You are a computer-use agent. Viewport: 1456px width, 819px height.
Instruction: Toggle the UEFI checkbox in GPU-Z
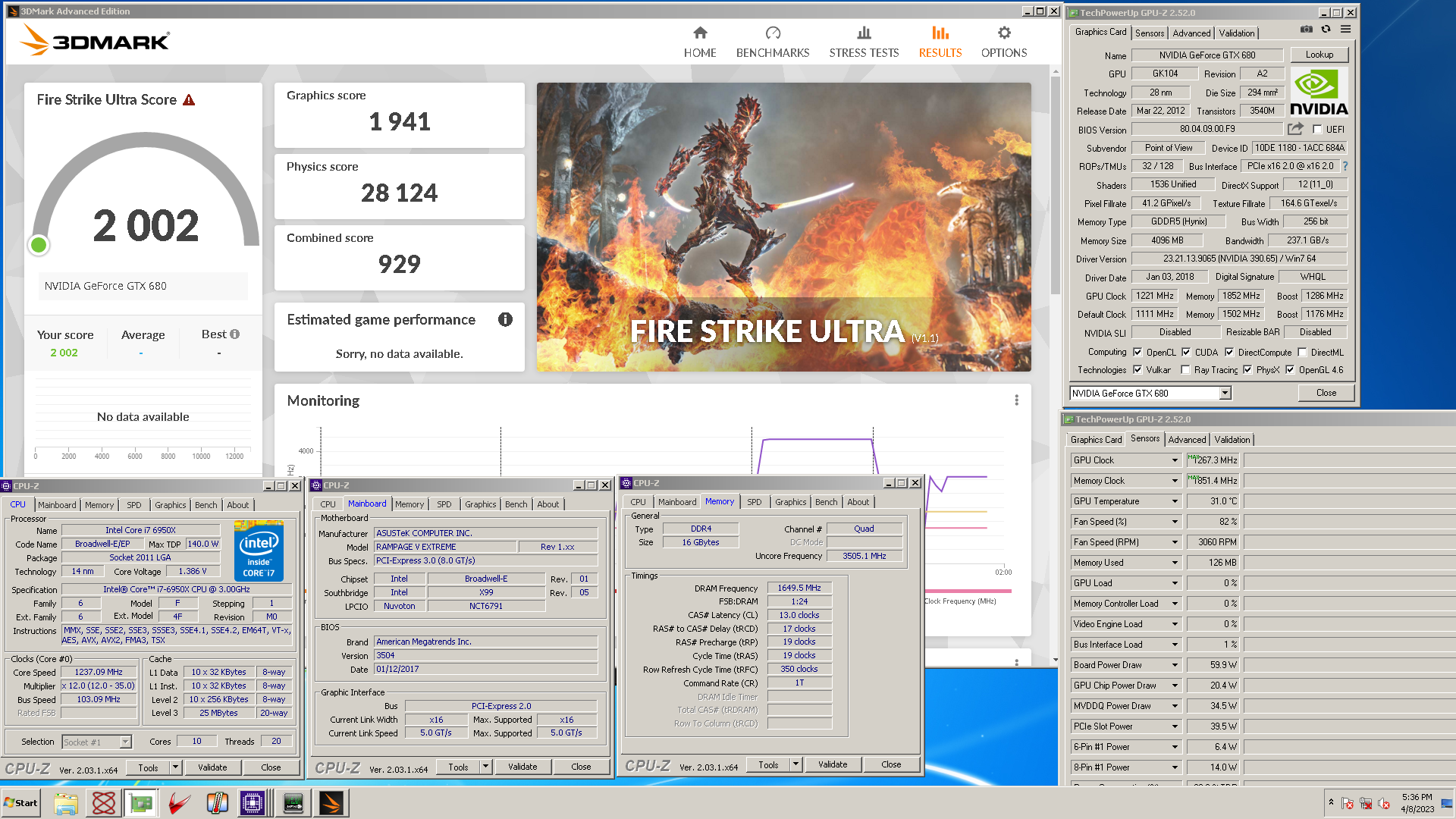[x=1317, y=130]
